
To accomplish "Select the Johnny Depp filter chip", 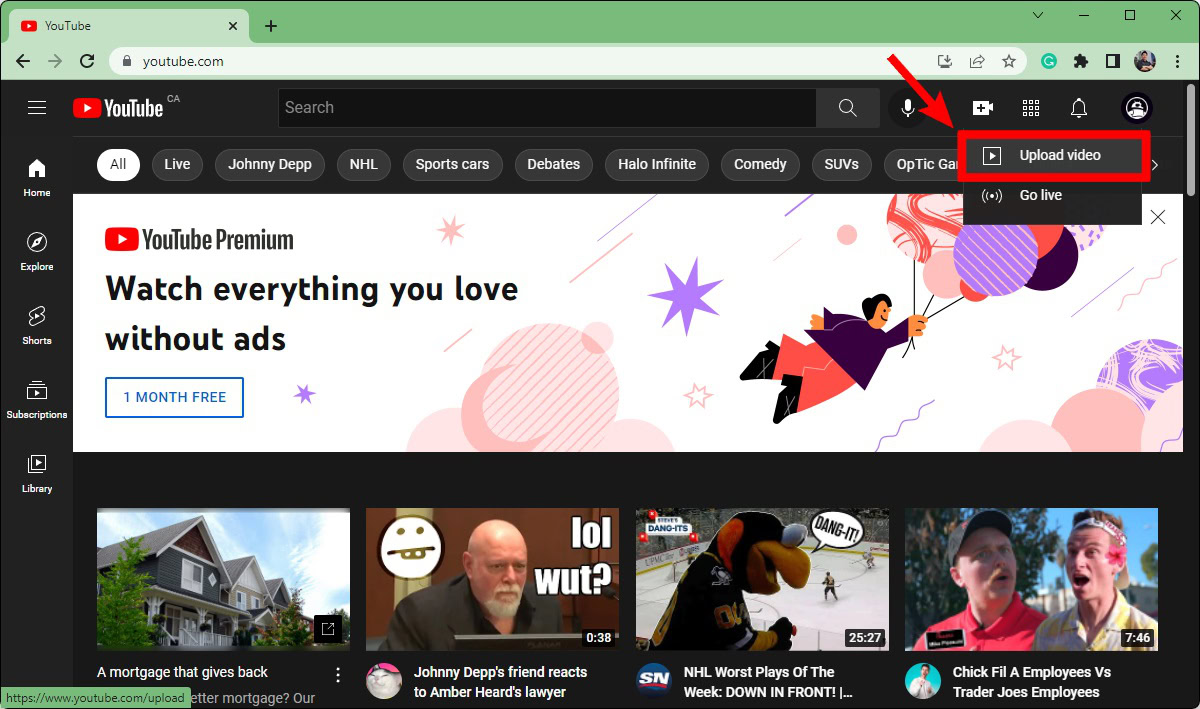I will tap(269, 164).
